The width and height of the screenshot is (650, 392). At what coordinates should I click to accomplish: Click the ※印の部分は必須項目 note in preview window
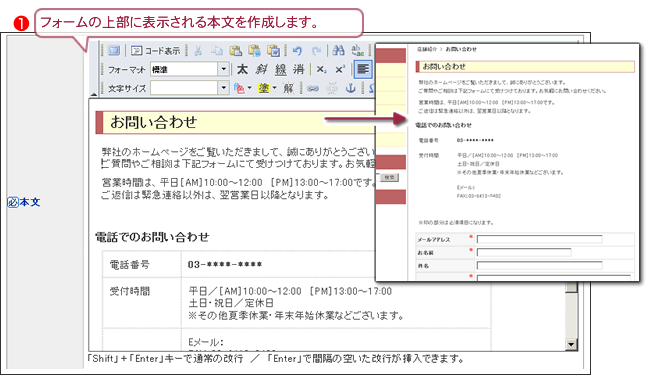click(x=456, y=223)
